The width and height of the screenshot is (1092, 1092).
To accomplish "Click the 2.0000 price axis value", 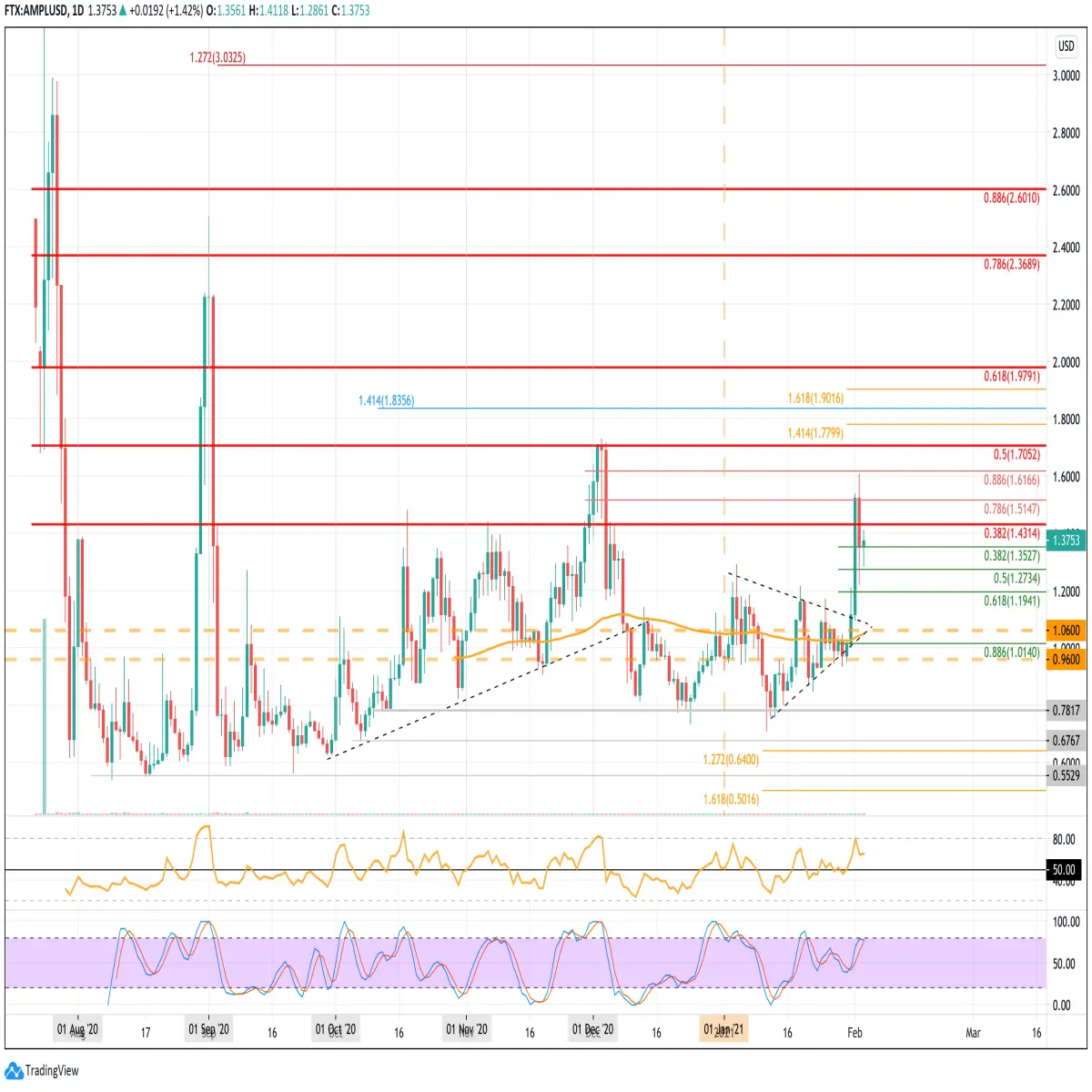I will (x=1067, y=361).
